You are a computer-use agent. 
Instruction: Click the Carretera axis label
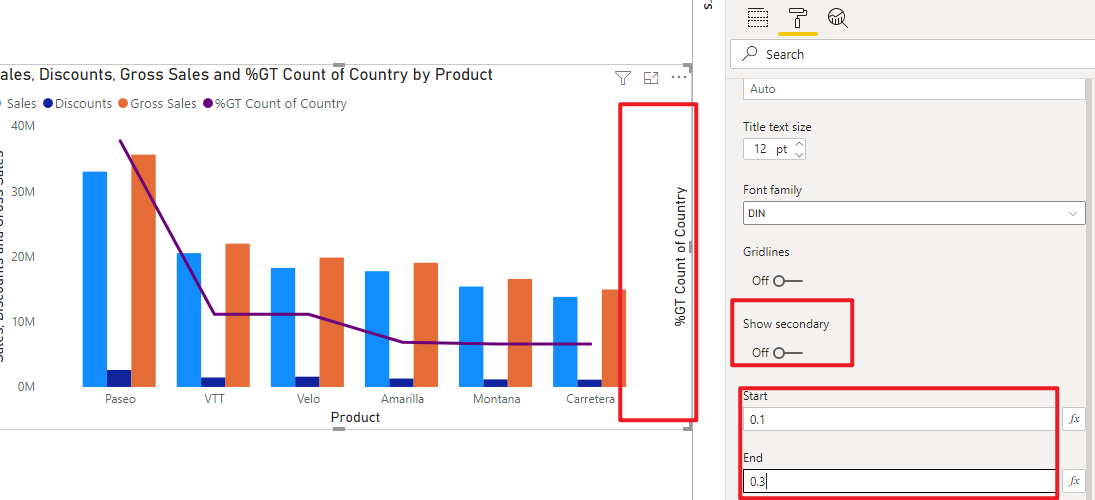(591, 399)
